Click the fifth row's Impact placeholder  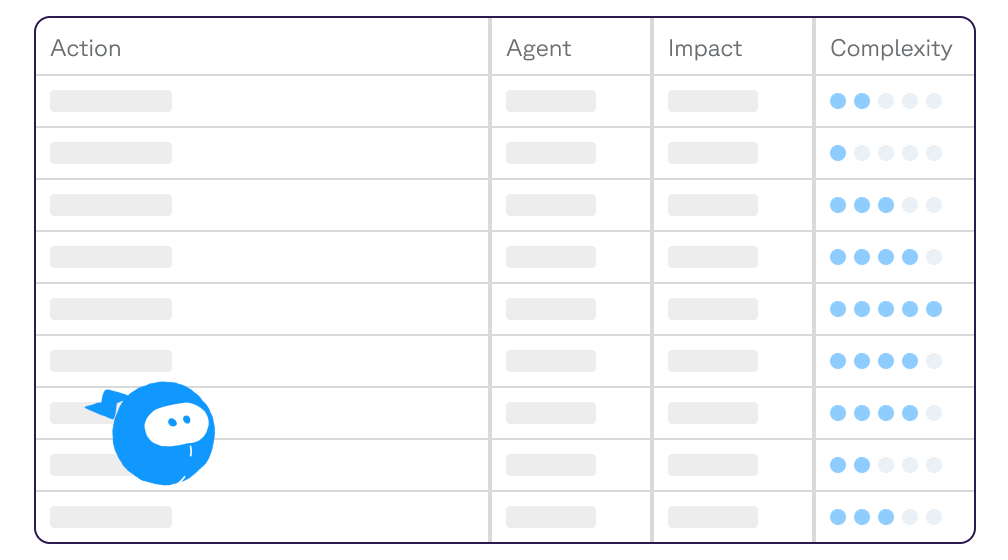click(x=713, y=309)
